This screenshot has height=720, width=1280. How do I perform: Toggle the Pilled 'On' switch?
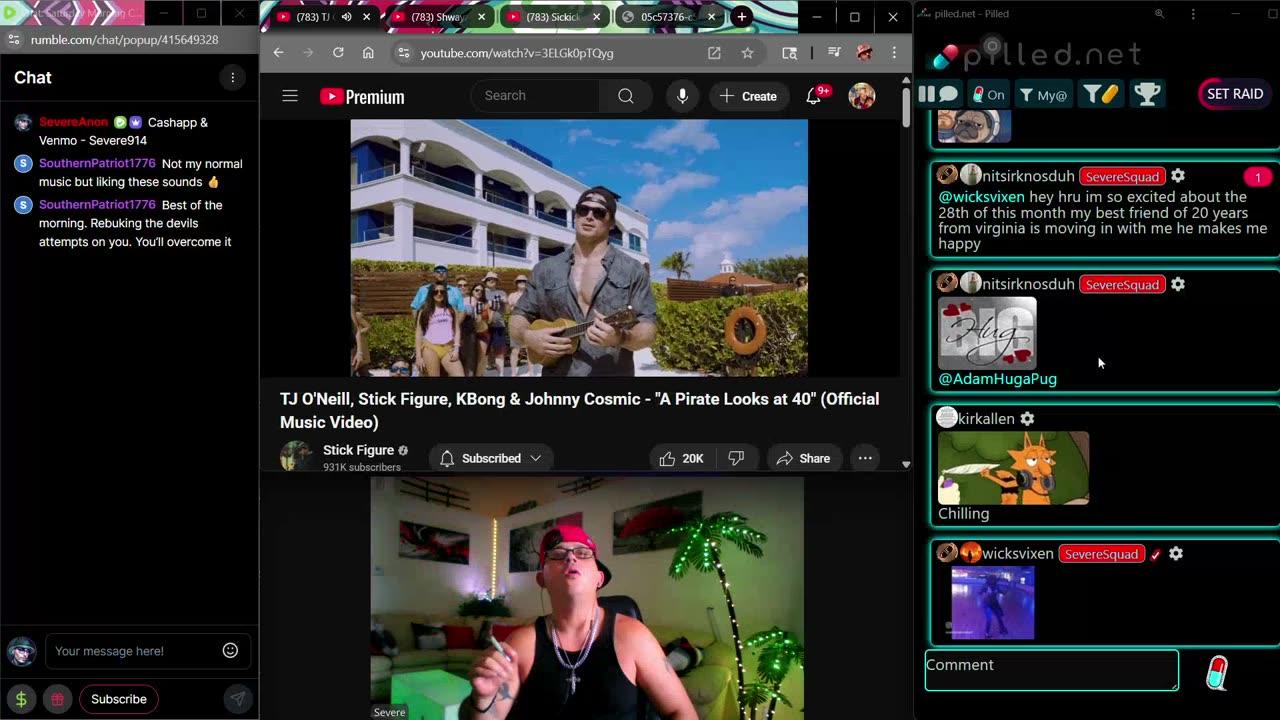[988, 94]
